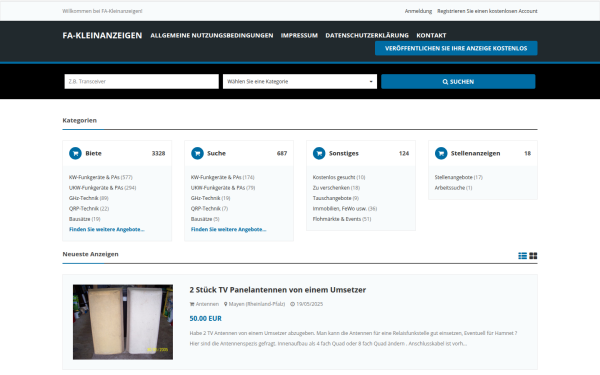Click 'Finden Sie weitere Angebote' under Suche
This screenshot has width=600, height=375.
[228, 229]
